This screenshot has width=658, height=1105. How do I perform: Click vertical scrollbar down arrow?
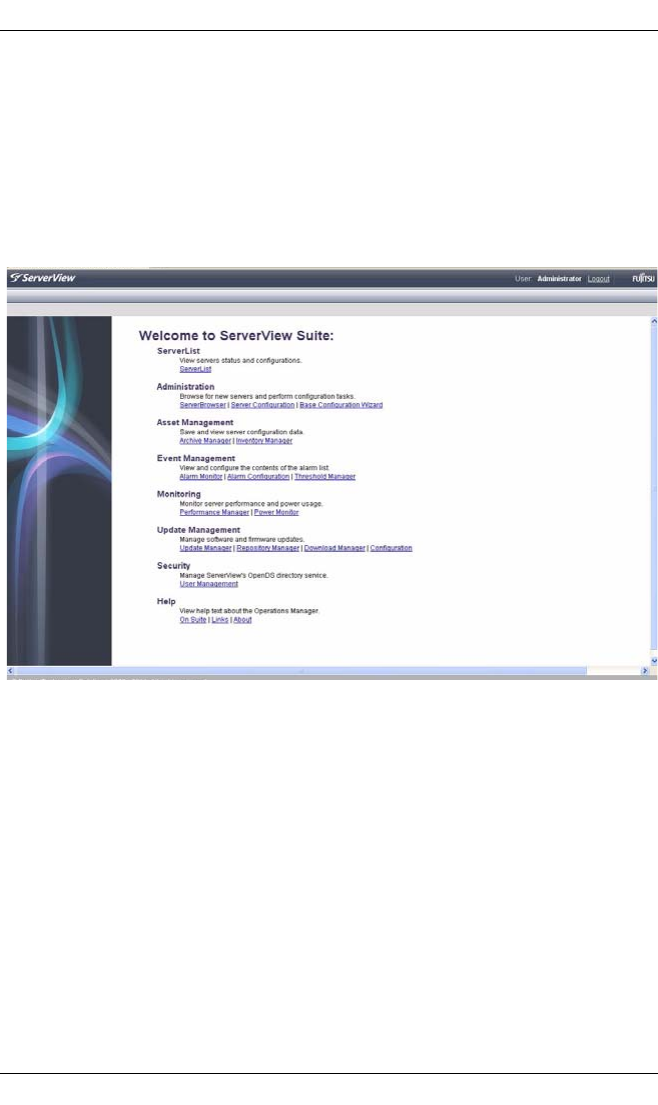pos(654,661)
